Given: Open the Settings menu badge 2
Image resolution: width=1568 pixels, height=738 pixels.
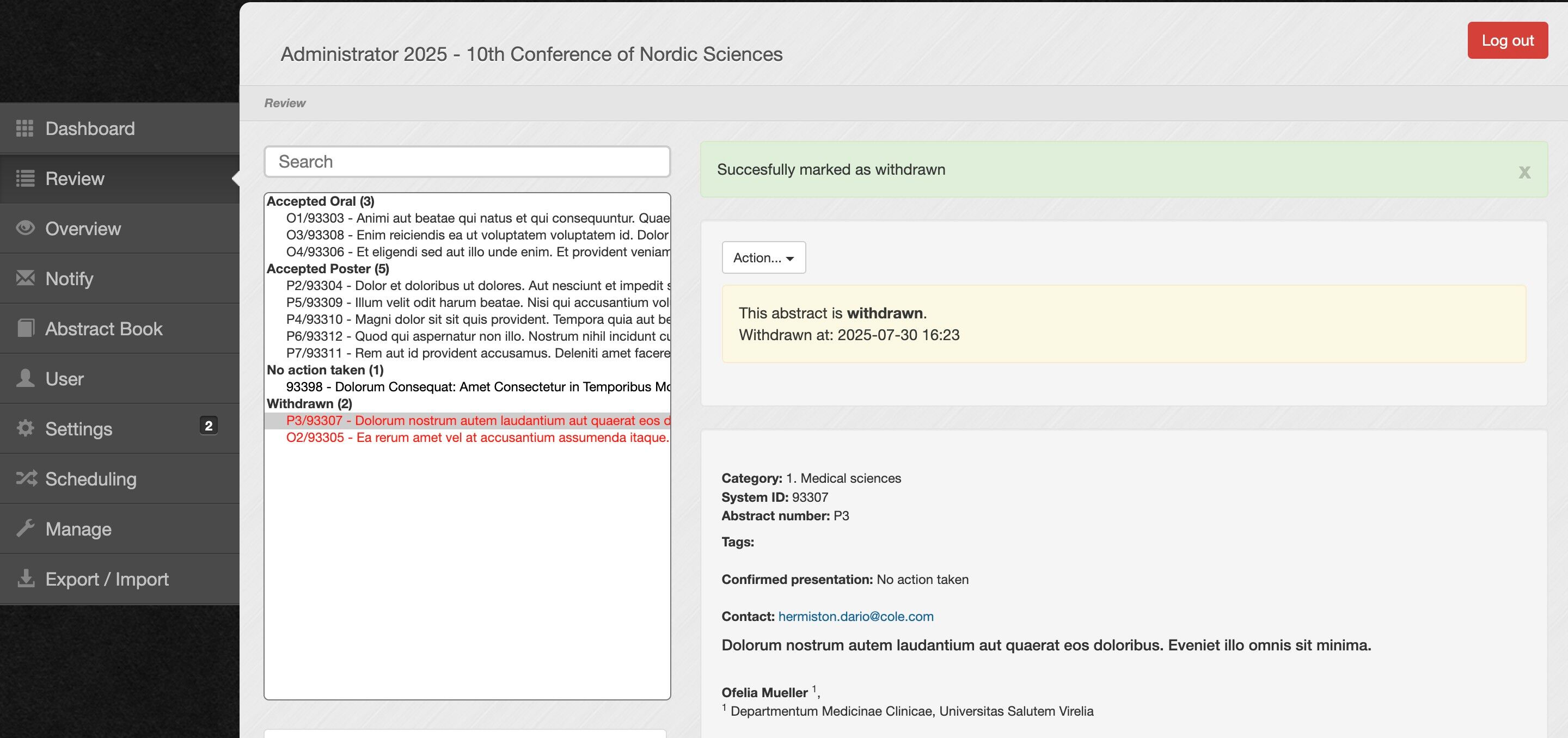Looking at the screenshot, I should pyautogui.click(x=208, y=426).
